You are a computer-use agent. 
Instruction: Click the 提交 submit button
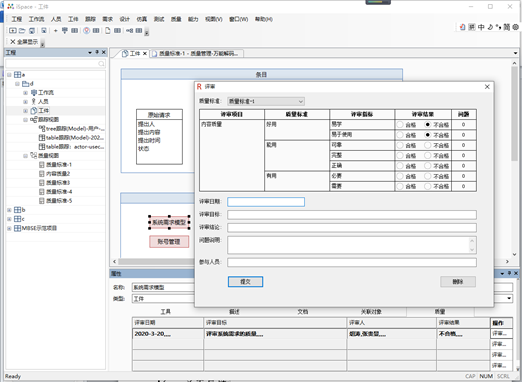point(245,282)
